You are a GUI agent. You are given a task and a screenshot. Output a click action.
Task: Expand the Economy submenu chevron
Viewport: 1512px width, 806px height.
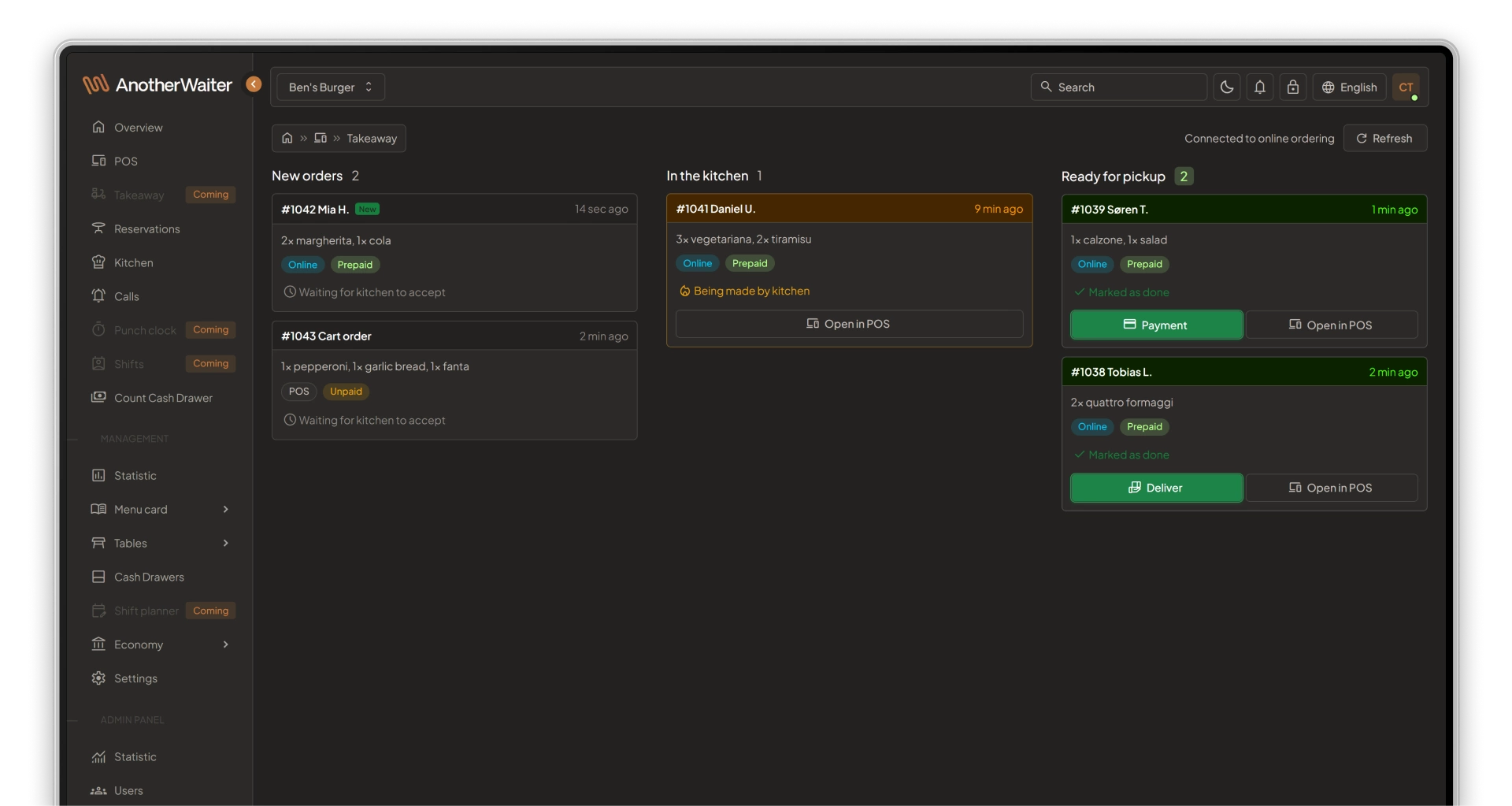(x=226, y=644)
